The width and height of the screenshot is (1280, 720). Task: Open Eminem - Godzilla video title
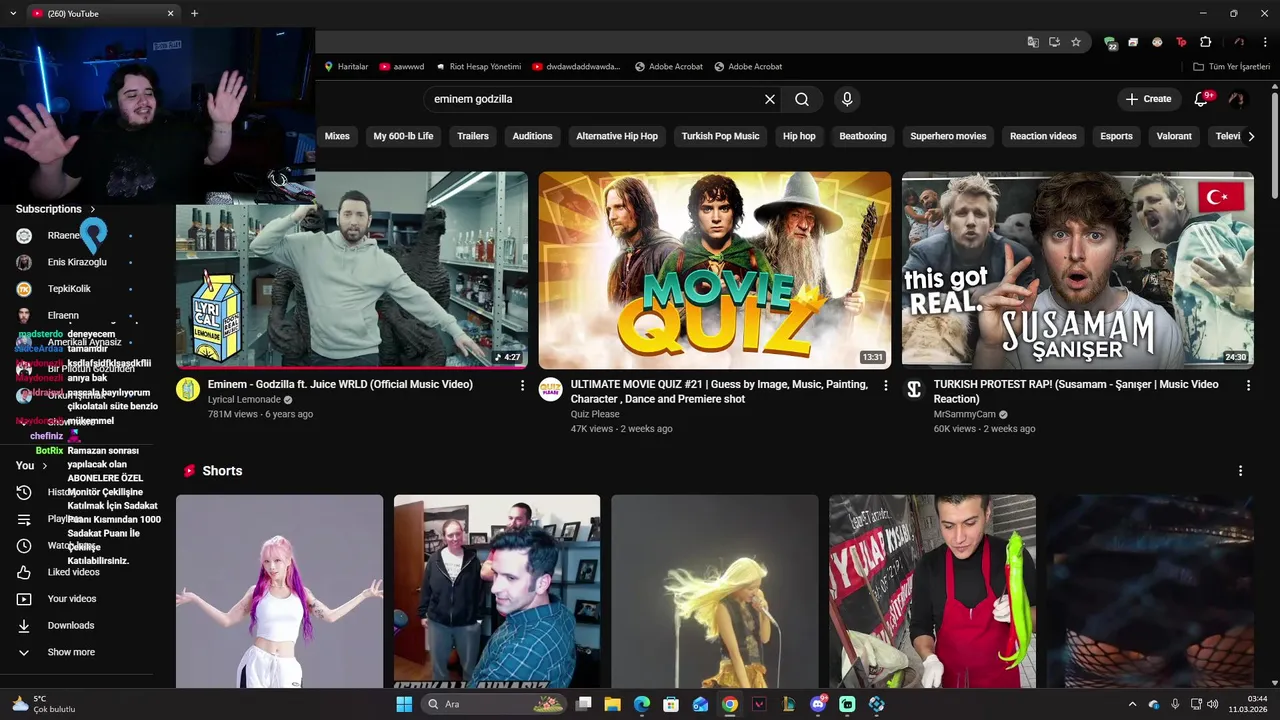tap(340, 384)
